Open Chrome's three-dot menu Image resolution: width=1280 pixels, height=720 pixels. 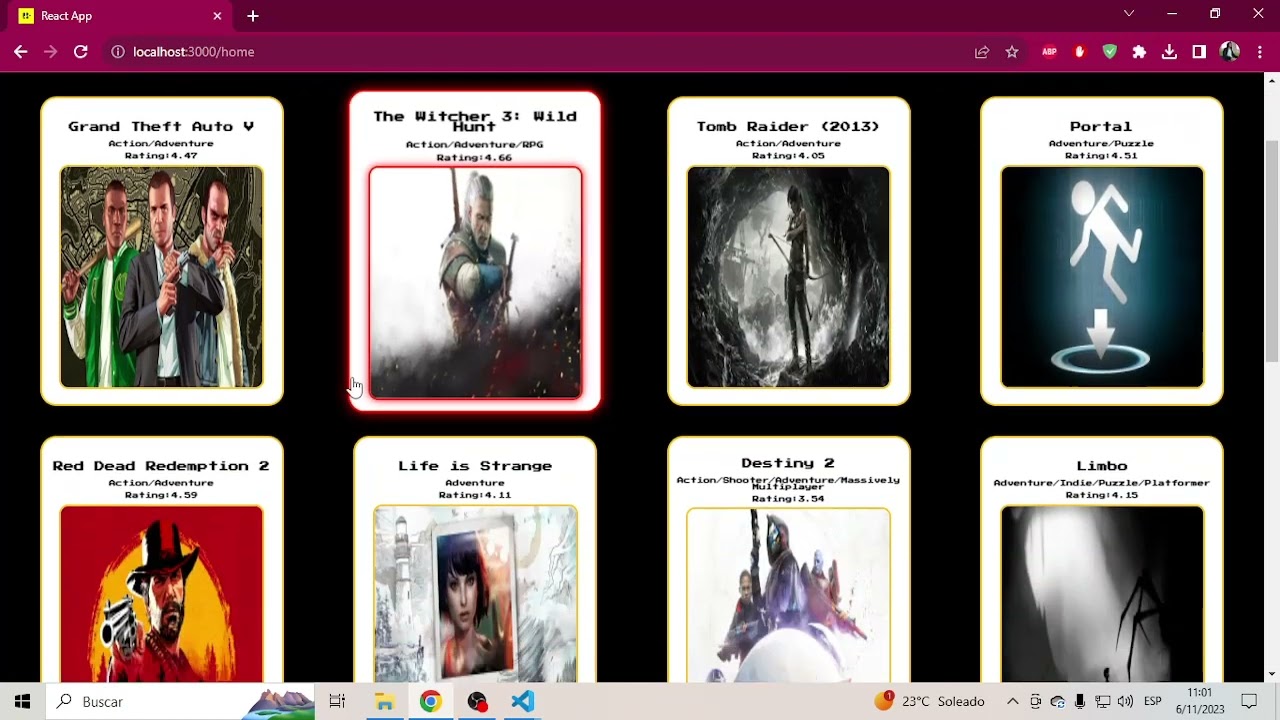[1259, 52]
